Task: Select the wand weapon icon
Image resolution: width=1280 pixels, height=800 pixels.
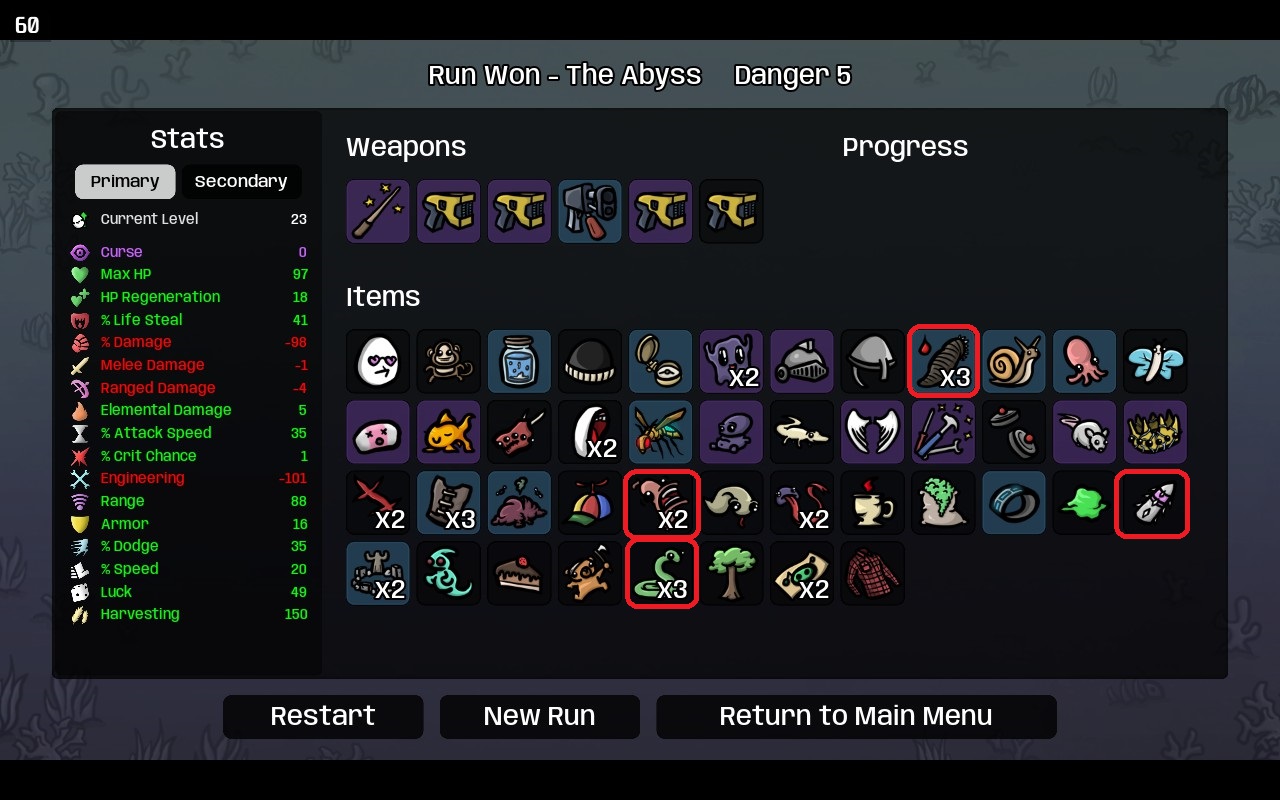Action: 378,211
